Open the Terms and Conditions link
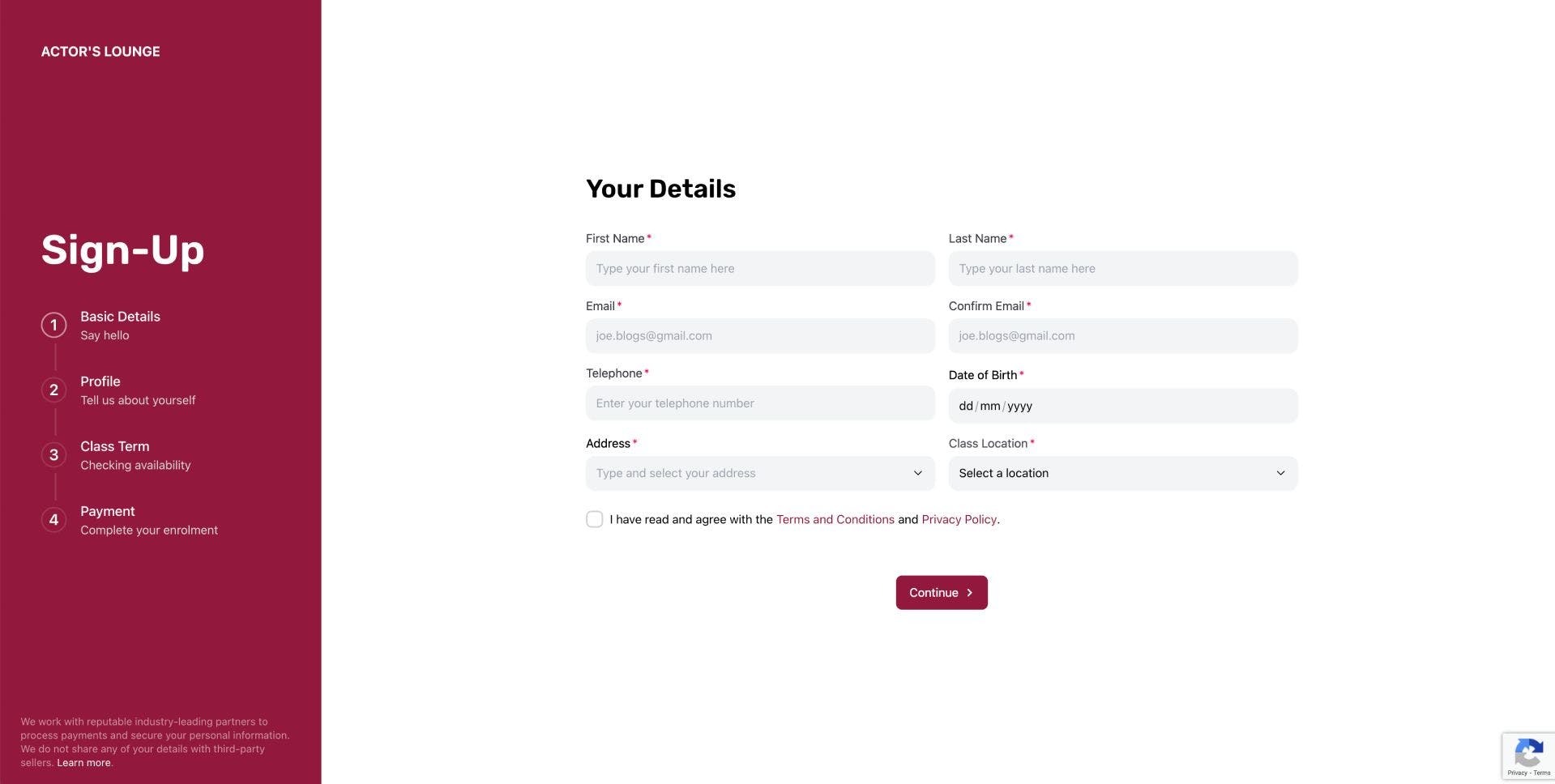 coord(835,519)
